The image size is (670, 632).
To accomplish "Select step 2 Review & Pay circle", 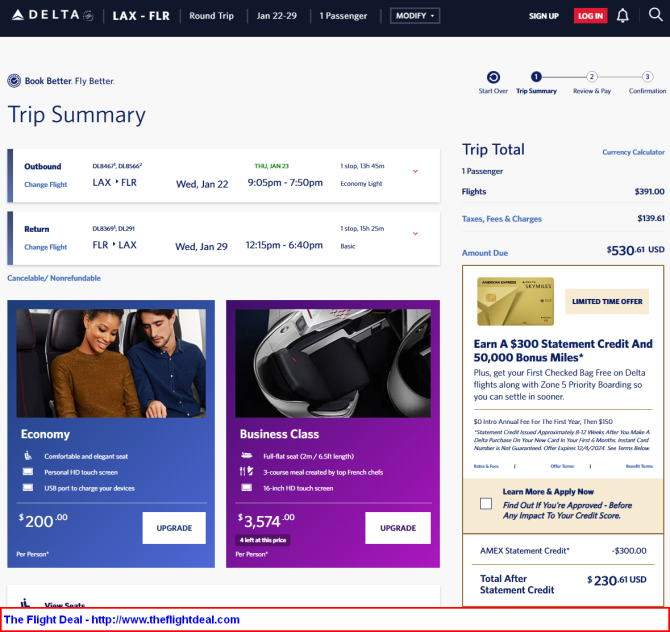I will pos(591,77).
